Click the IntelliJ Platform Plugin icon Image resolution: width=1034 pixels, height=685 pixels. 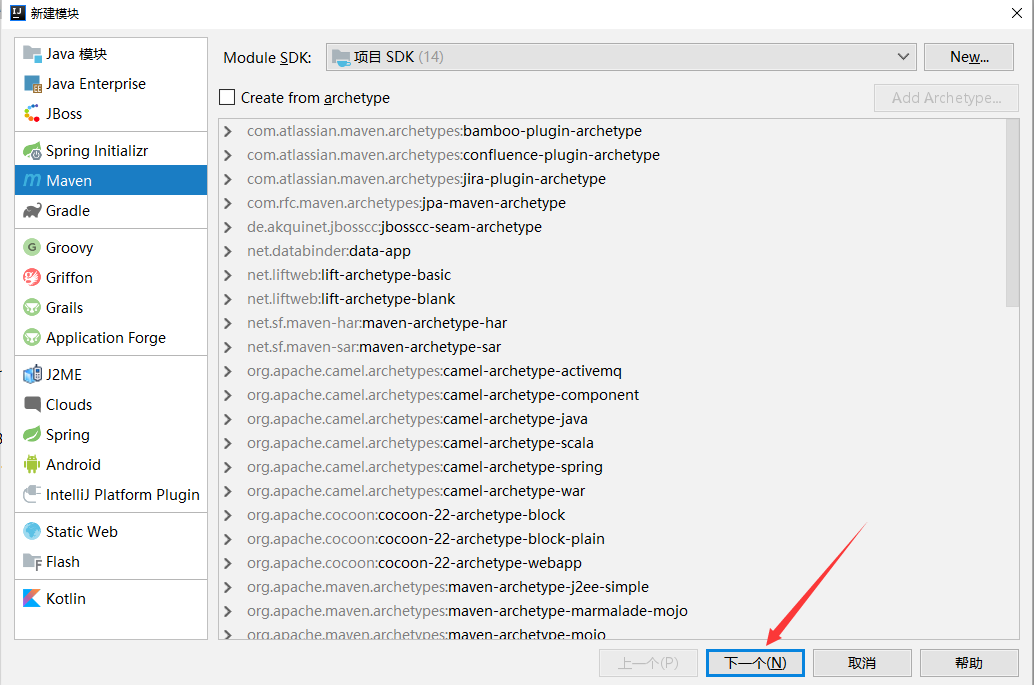32,494
